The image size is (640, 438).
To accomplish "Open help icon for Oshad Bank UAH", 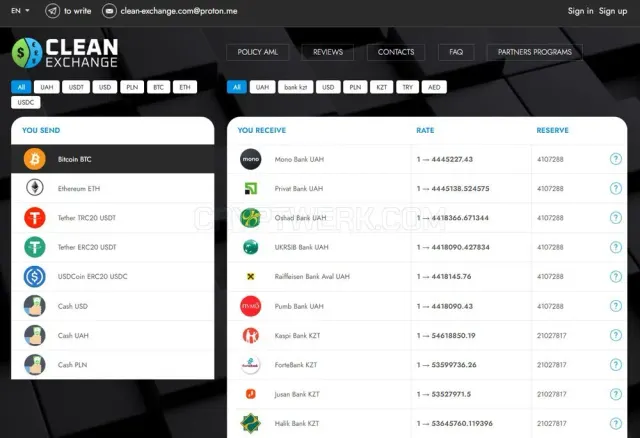I will pos(616,218).
